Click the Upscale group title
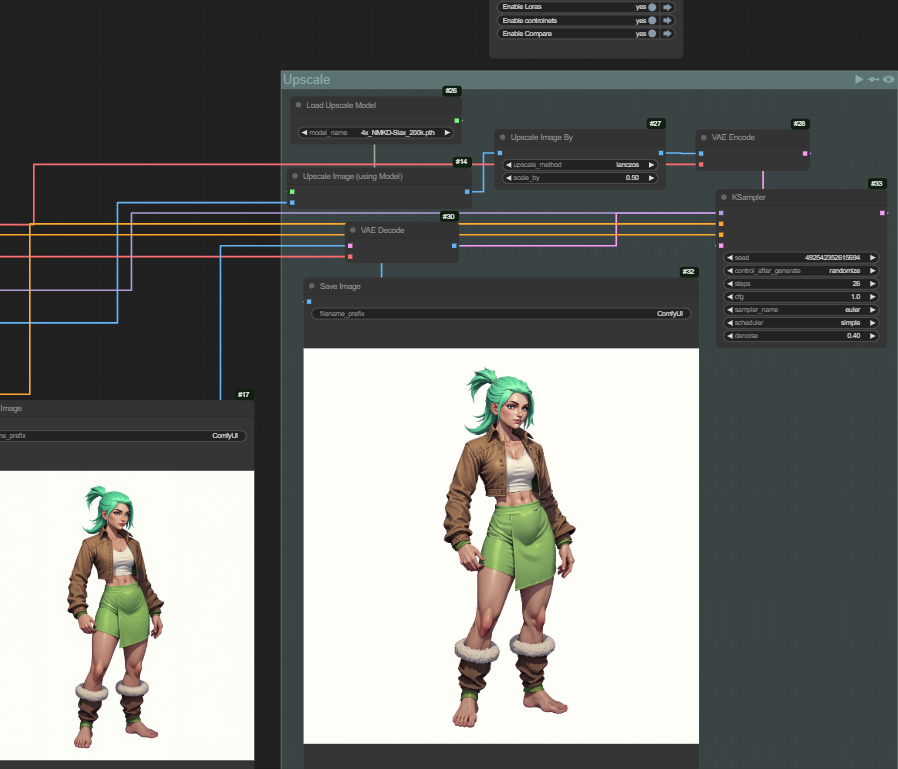The width and height of the screenshot is (898, 769). [306, 80]
